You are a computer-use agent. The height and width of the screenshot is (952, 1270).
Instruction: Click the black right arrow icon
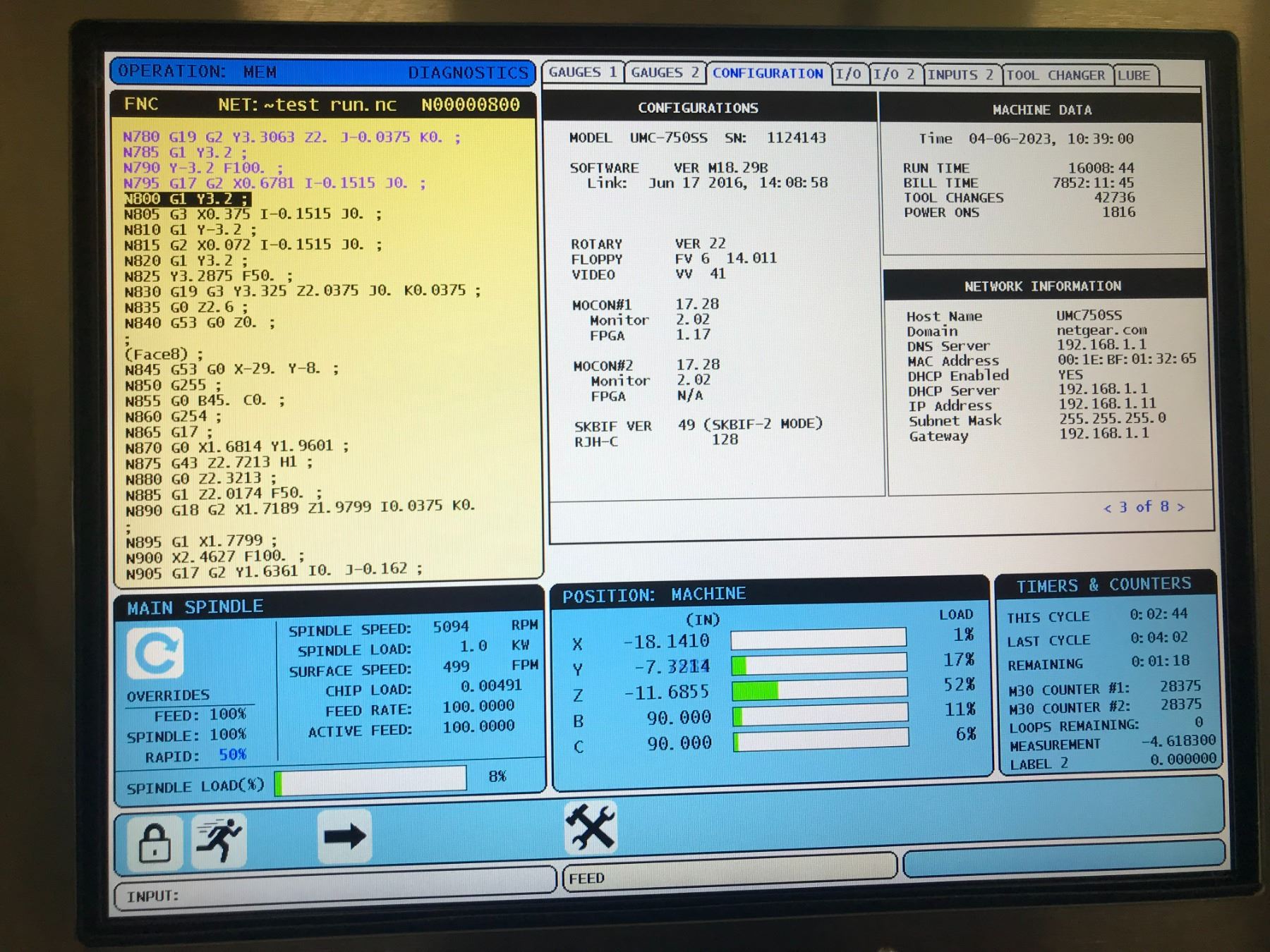tap(344, 837)
